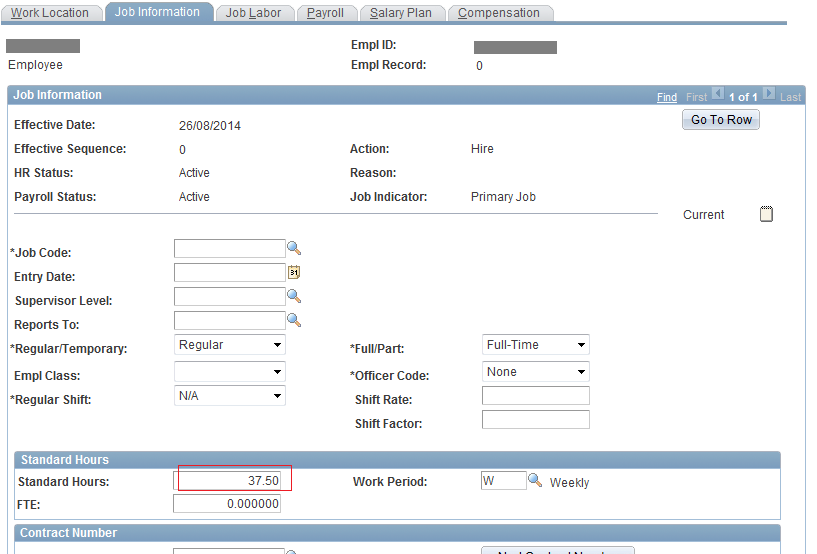Show the next row with the right arrow
Image resolution: width=817 pixels, height=554 pixels.
click(769, 94)
